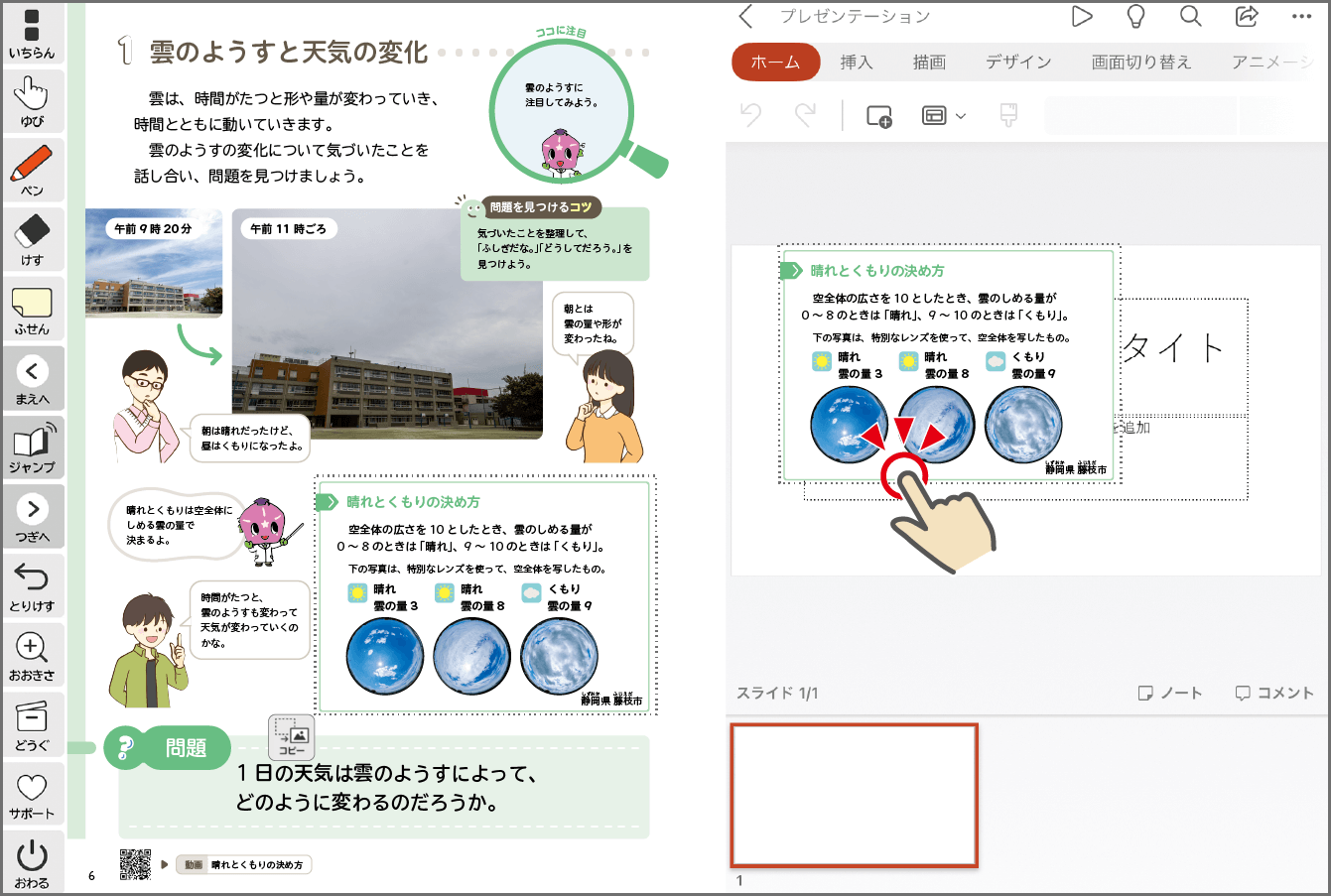
Task: Start the slideshow with the play icon
Action: (x=1082, y=16)
